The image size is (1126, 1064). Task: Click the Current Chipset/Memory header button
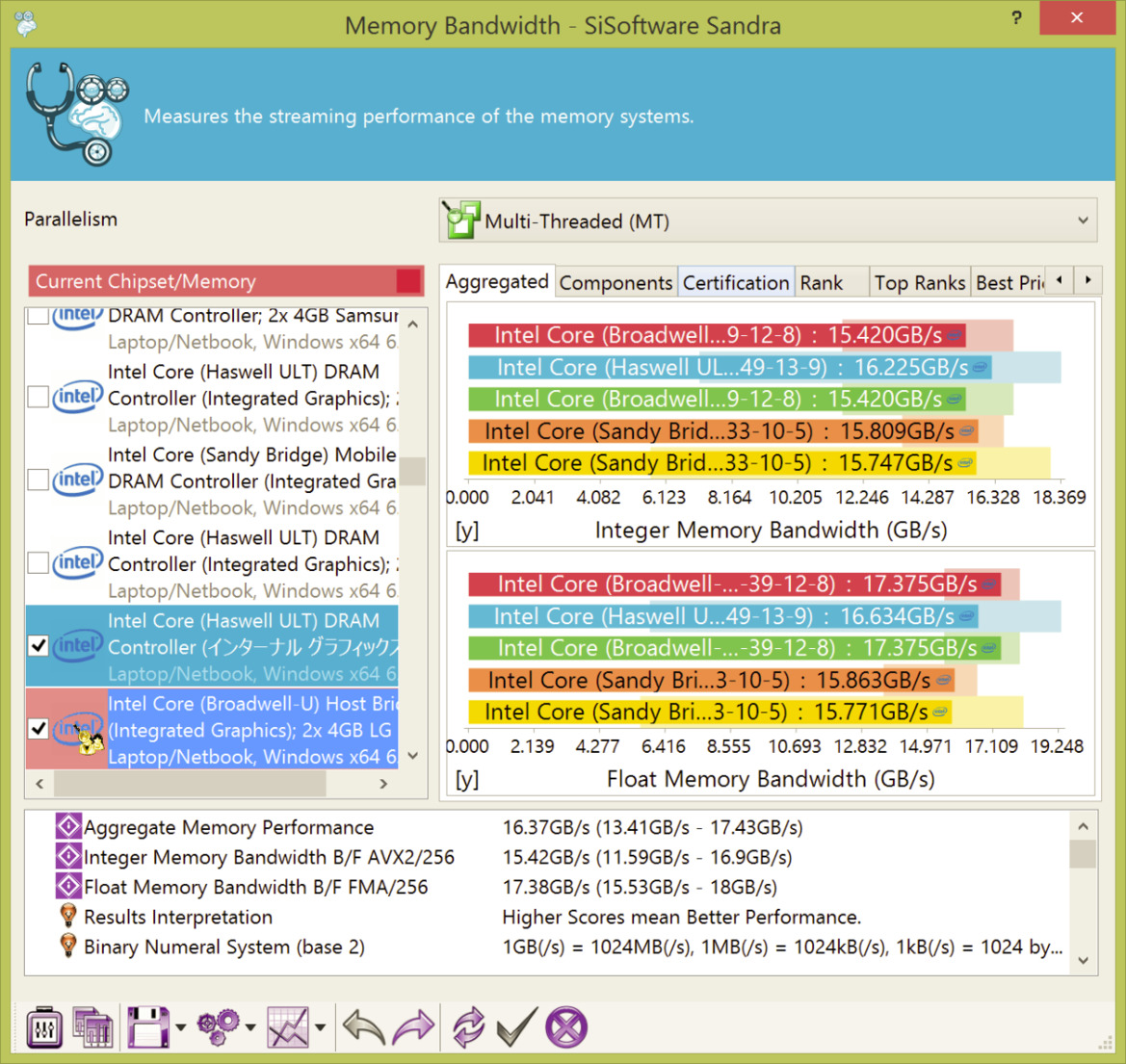pos(225,281)
